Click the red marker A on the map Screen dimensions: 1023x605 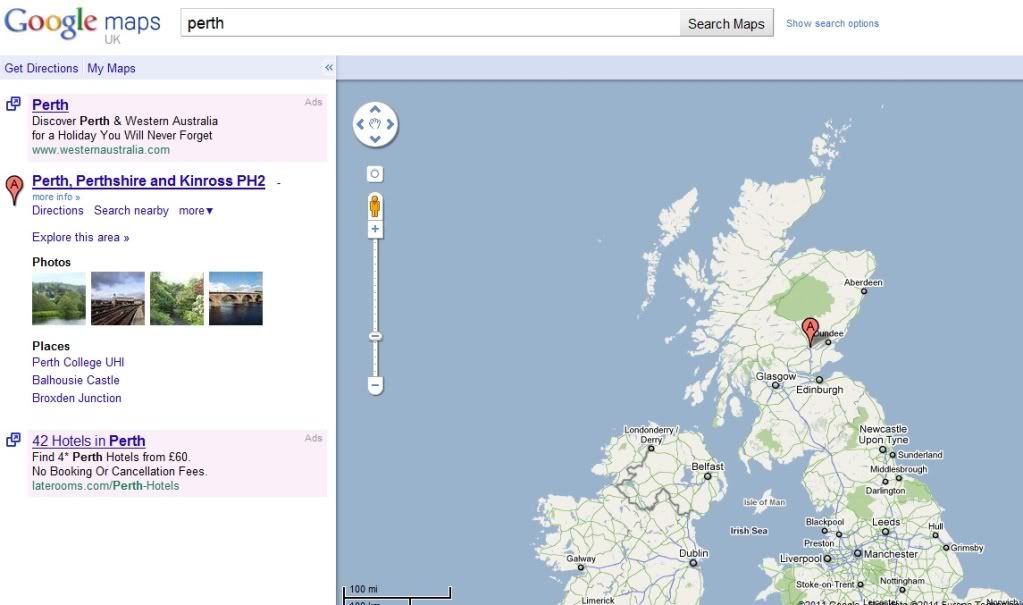click(x=810, y=332)
